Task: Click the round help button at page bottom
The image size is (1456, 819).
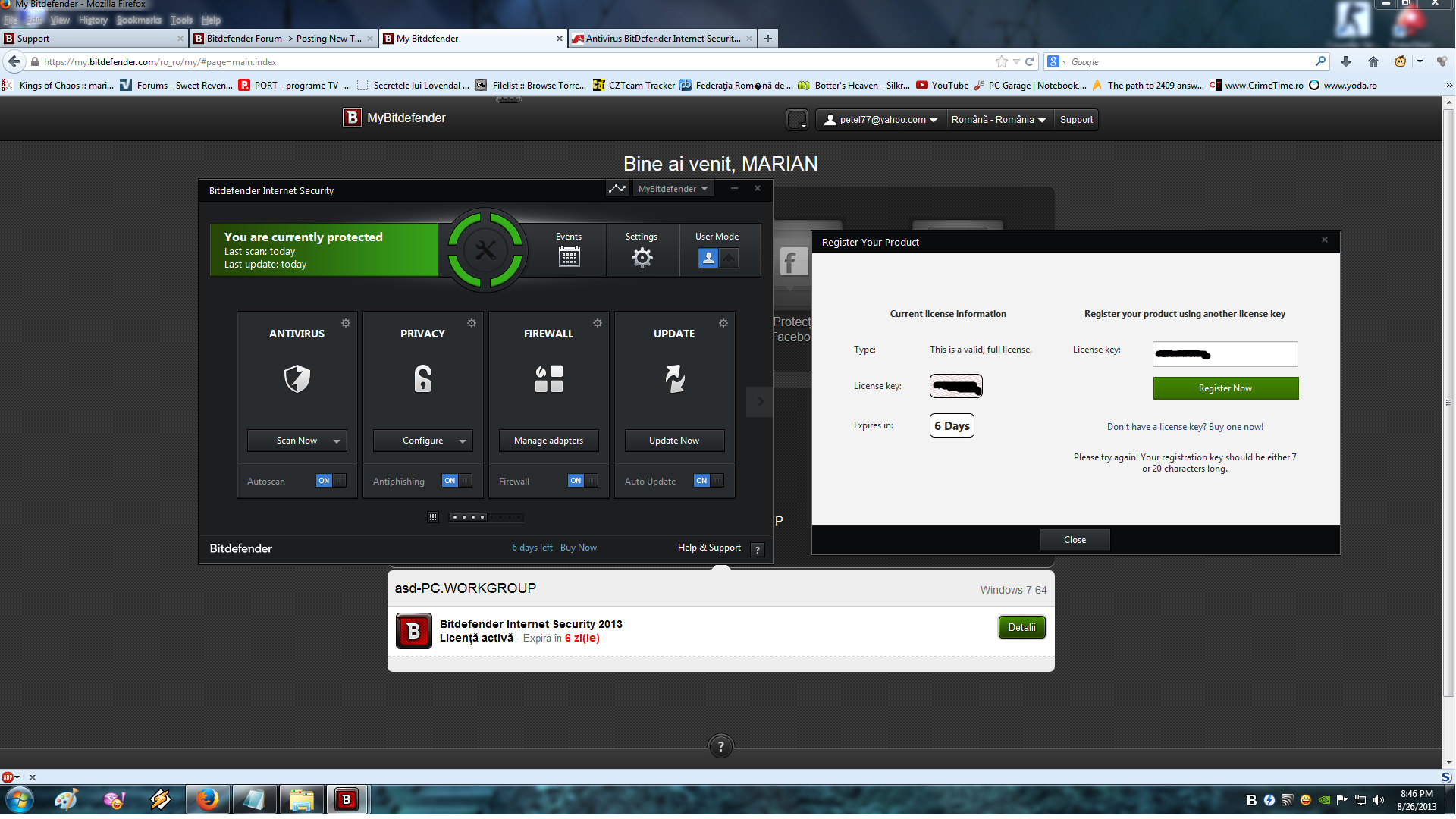Action: (720, 746)
